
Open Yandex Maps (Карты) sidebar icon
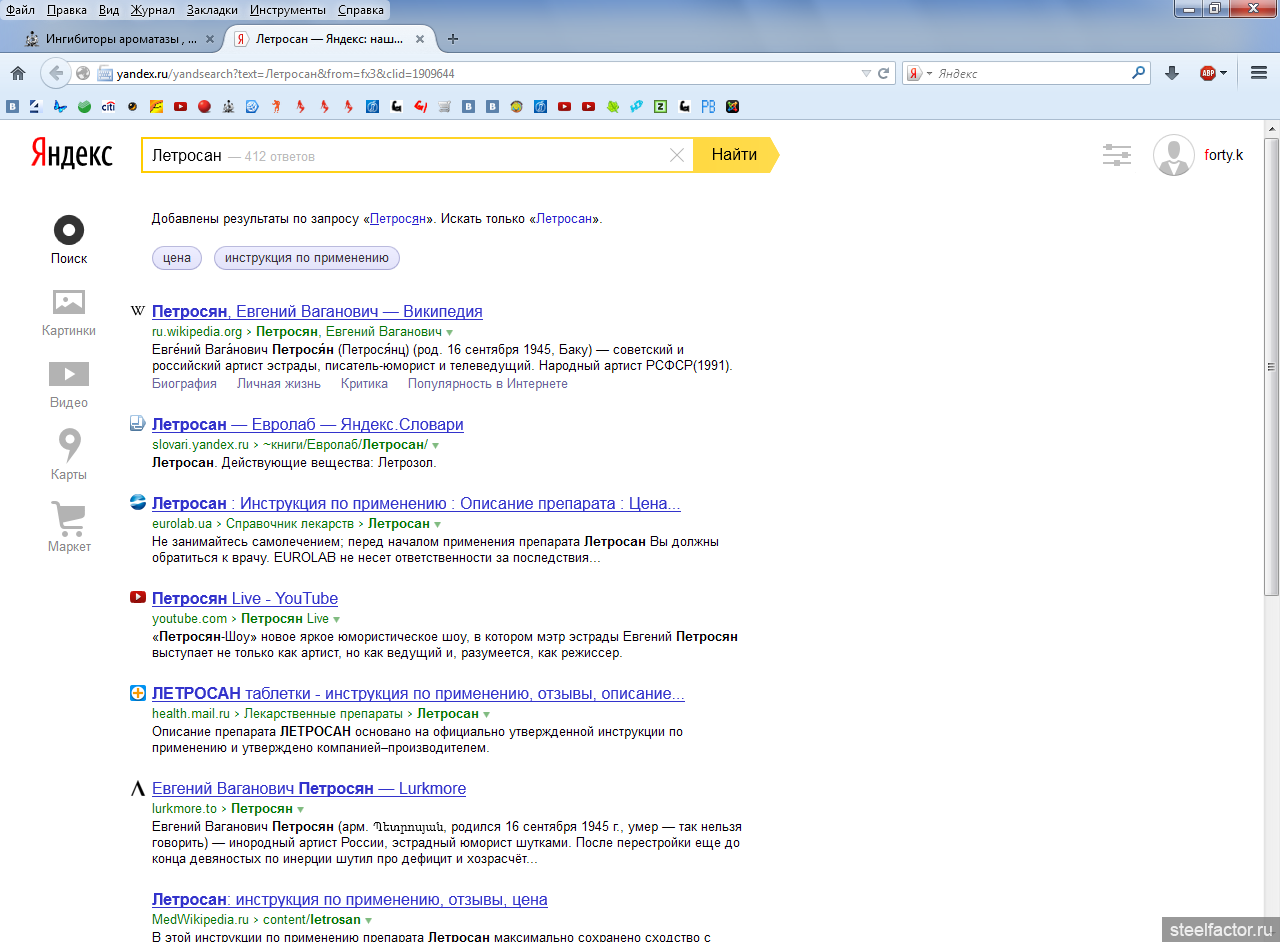[69, 446]
